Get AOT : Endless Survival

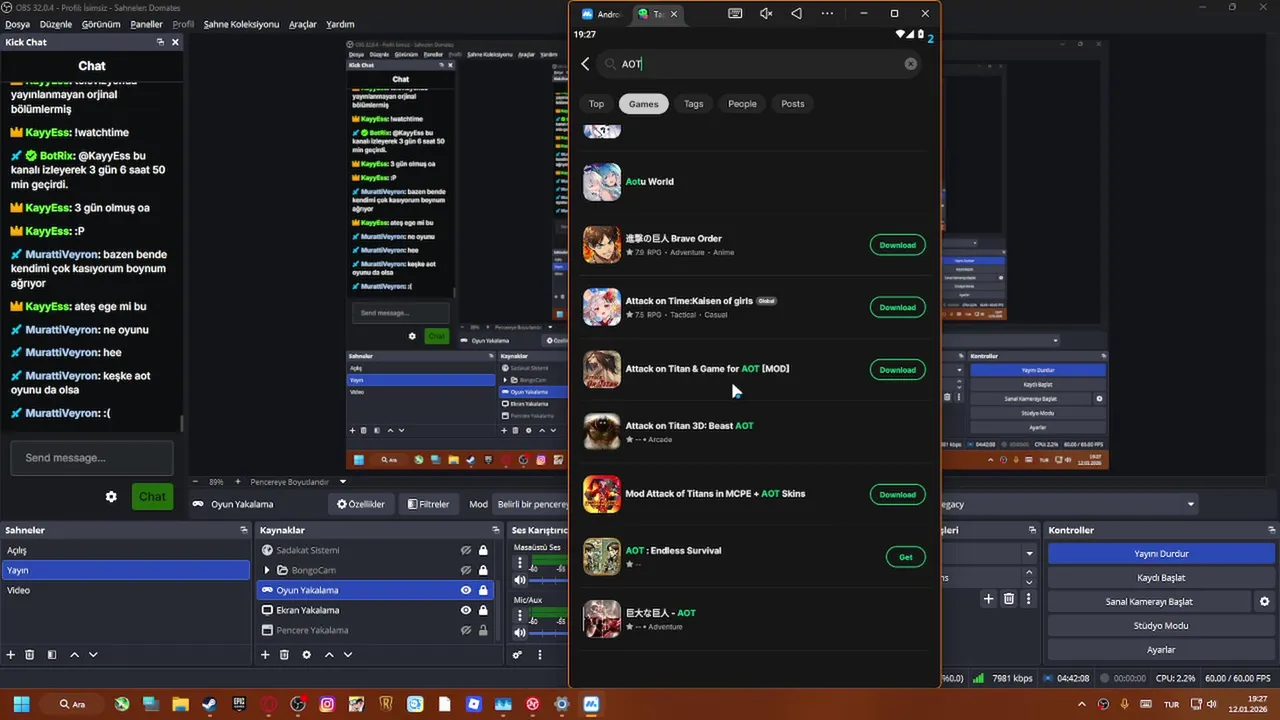click(905, 557)
